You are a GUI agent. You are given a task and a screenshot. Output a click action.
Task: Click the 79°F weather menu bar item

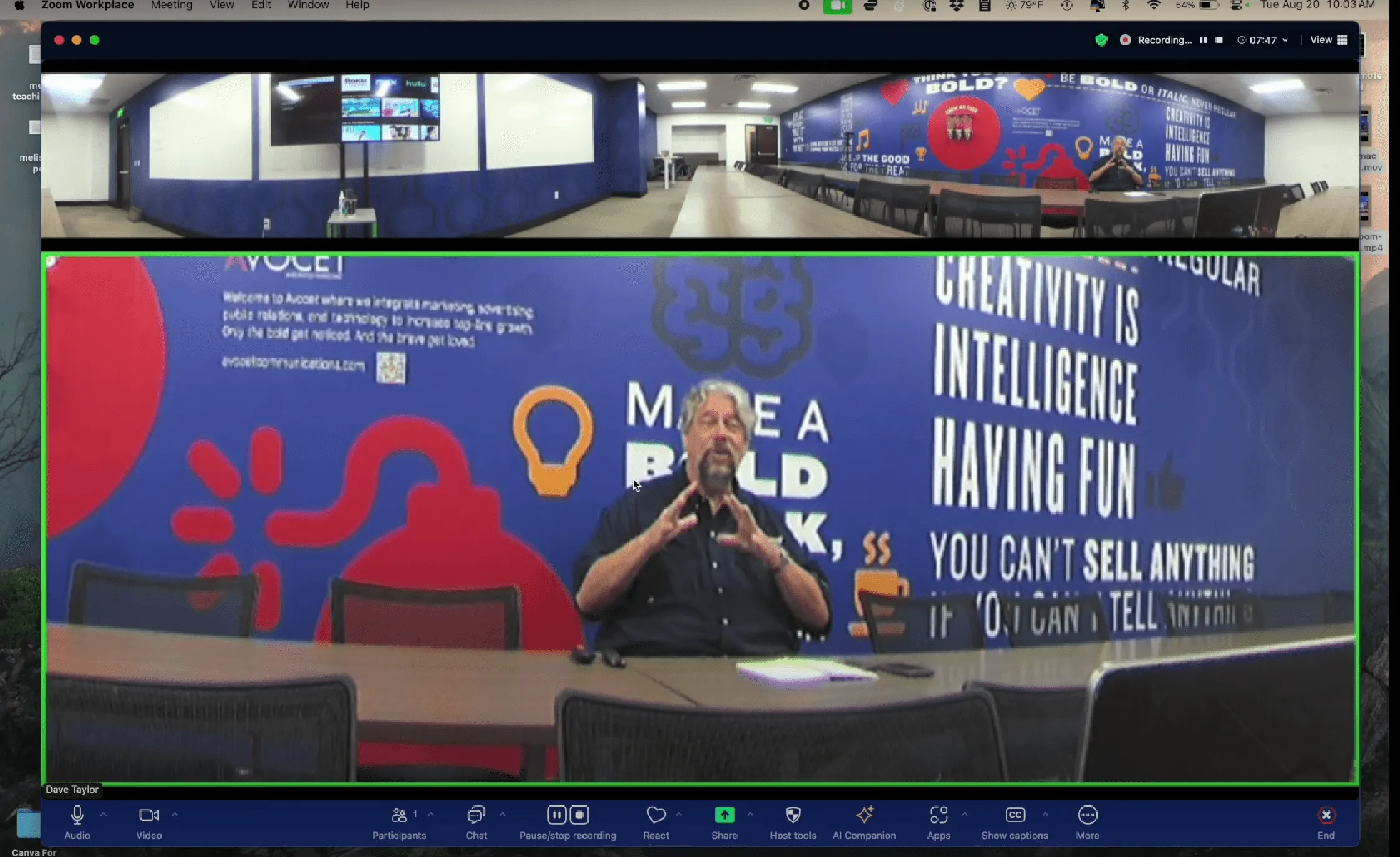point(1024,5)
